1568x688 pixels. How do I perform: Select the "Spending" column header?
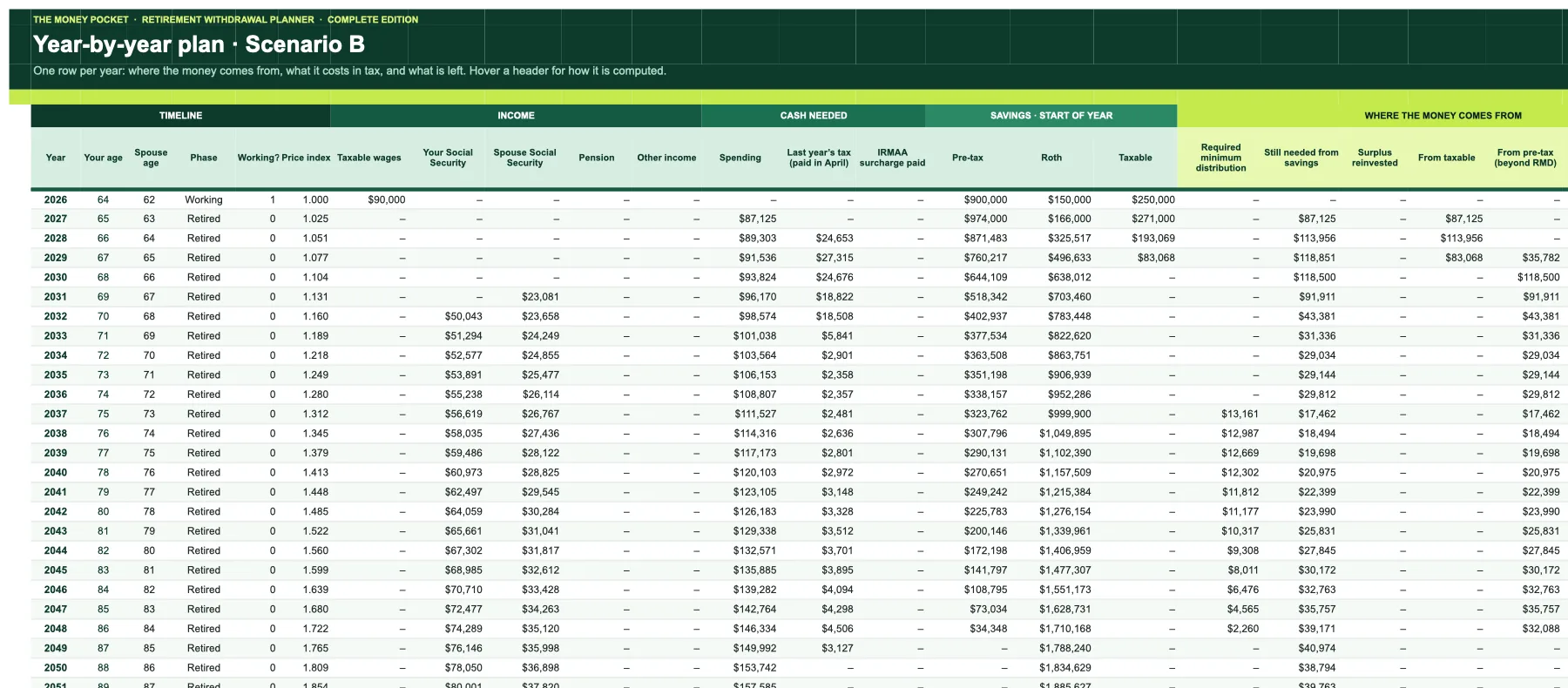pos(740,158)
